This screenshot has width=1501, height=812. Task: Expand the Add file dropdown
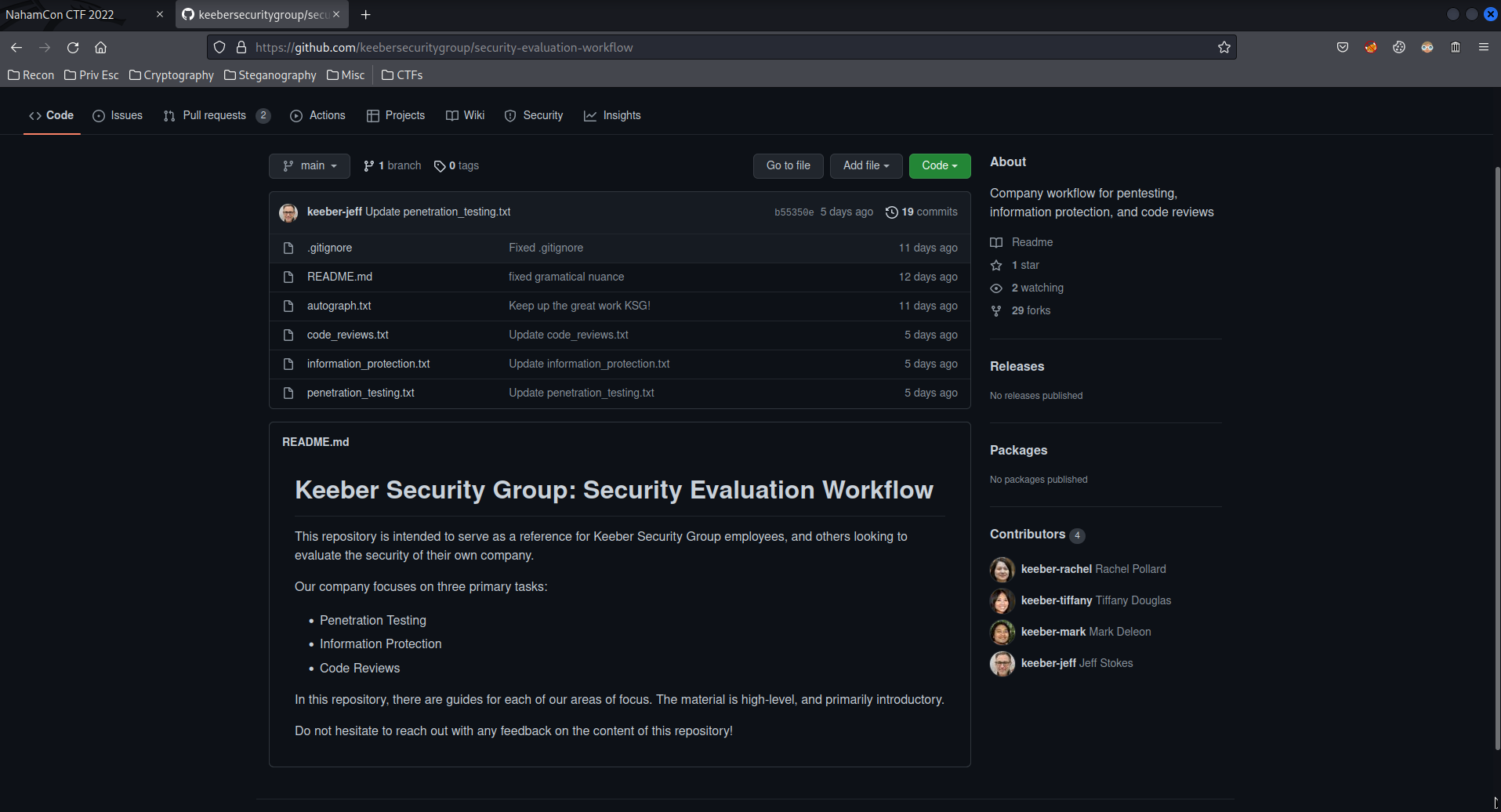point(866,165)
